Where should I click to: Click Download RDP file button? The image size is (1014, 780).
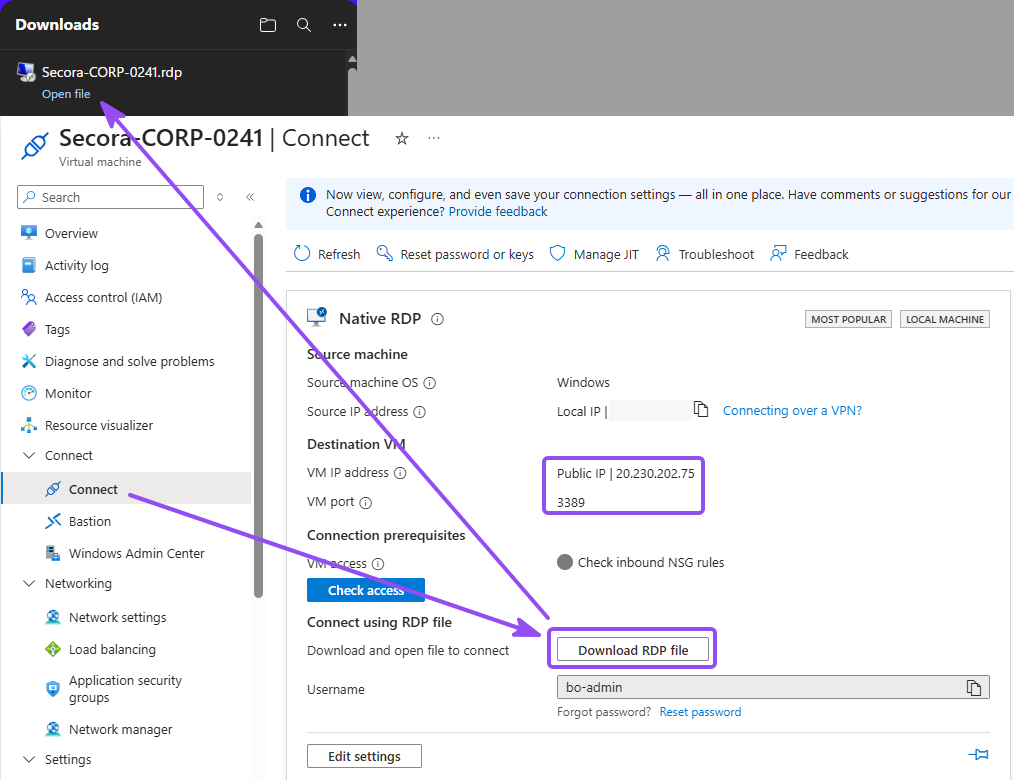[632, 650]
